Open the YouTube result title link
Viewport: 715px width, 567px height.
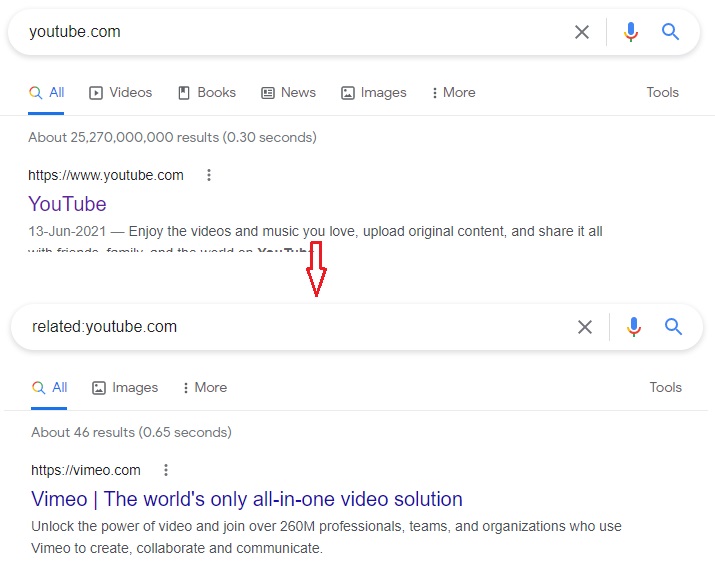pos(67,204)
